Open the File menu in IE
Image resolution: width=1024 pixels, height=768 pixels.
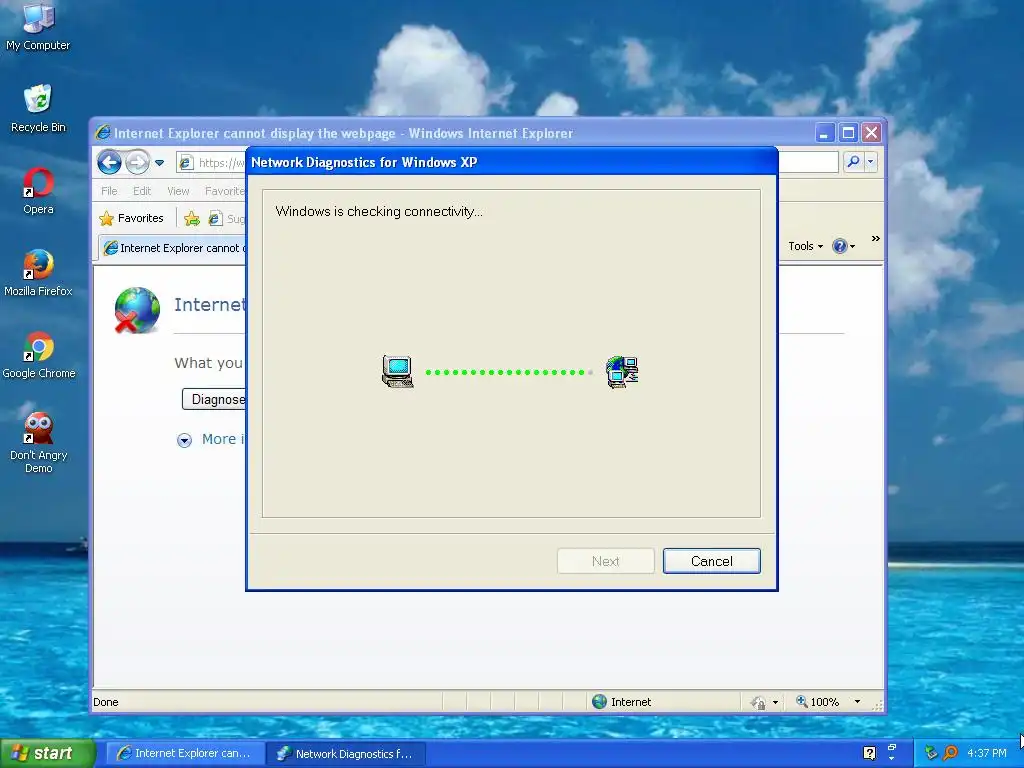coord(109,191)
